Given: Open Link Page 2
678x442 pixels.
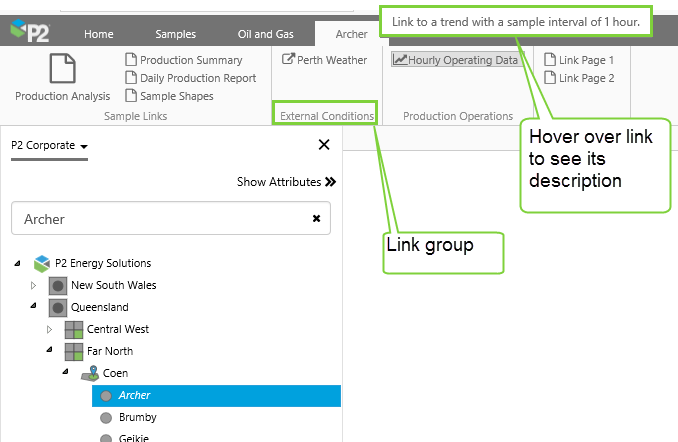Looking at the screenshot, I should point(586,78).
